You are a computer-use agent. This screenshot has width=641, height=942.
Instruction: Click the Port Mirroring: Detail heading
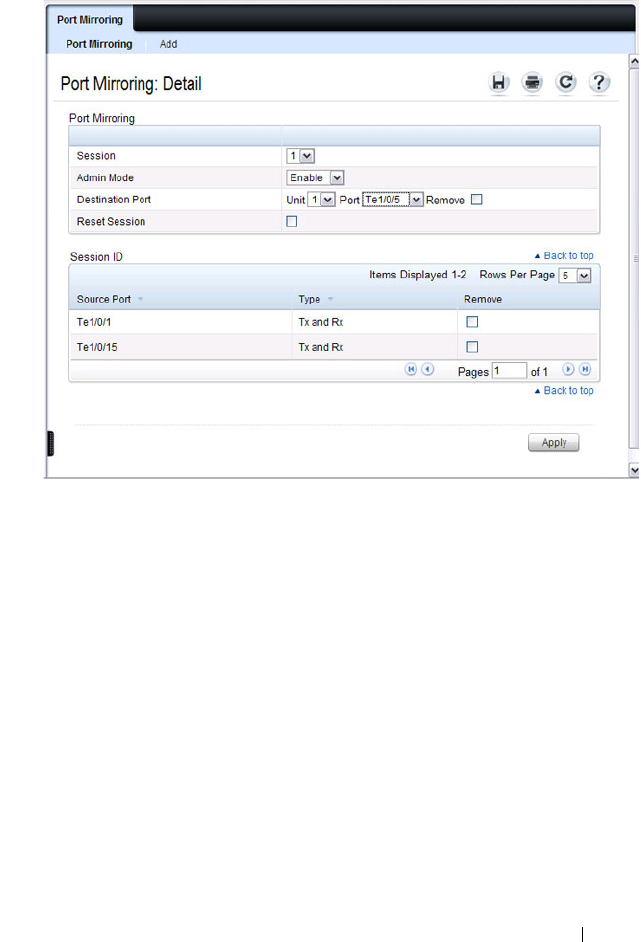click(131, 84)
